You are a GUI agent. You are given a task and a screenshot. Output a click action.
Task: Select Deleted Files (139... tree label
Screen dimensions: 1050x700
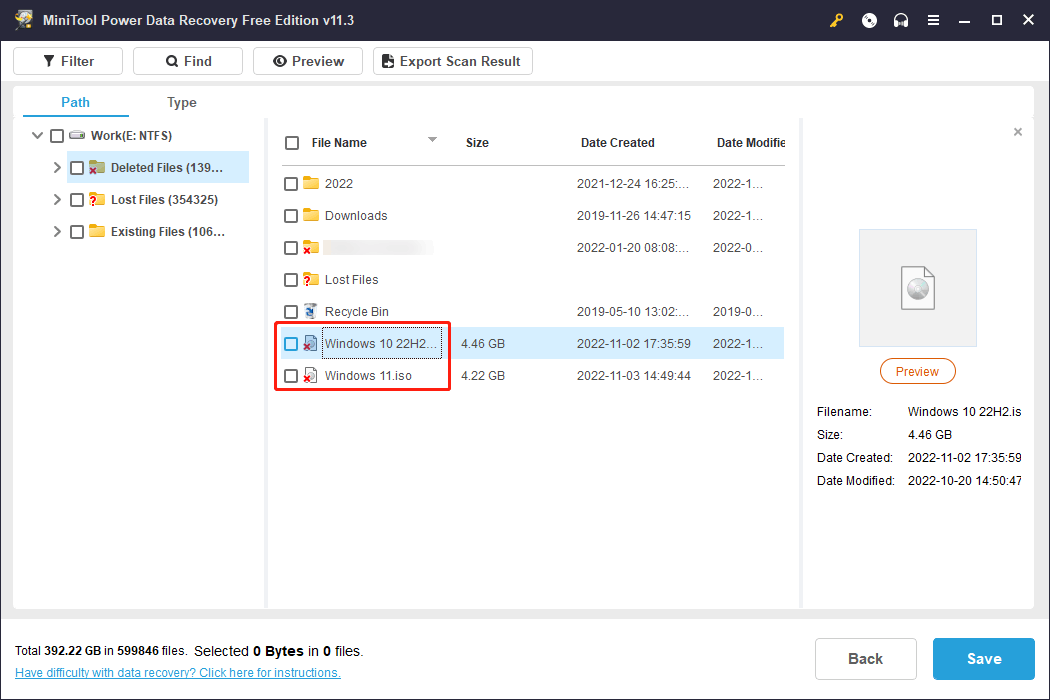tap(167, 167)
